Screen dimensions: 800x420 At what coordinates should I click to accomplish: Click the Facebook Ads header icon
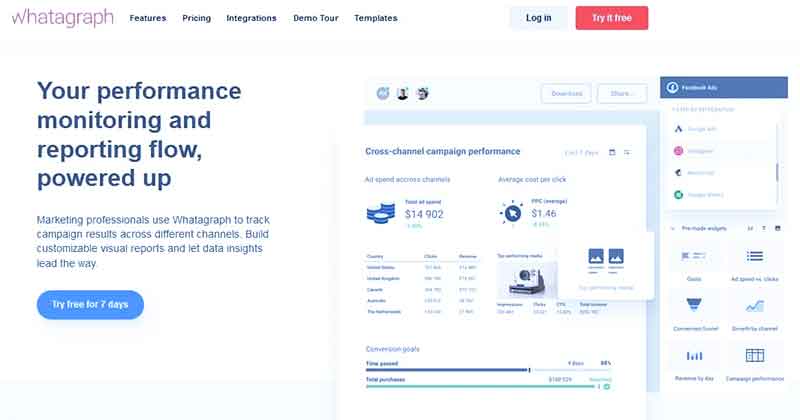click(672, 87)
